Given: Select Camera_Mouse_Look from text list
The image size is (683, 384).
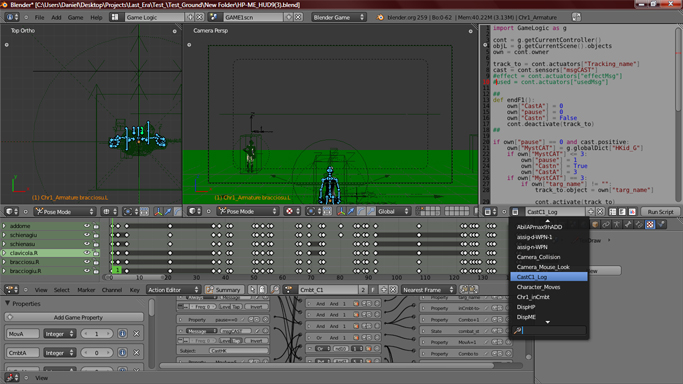Looking at the screenshot, I should click(548, 267).
